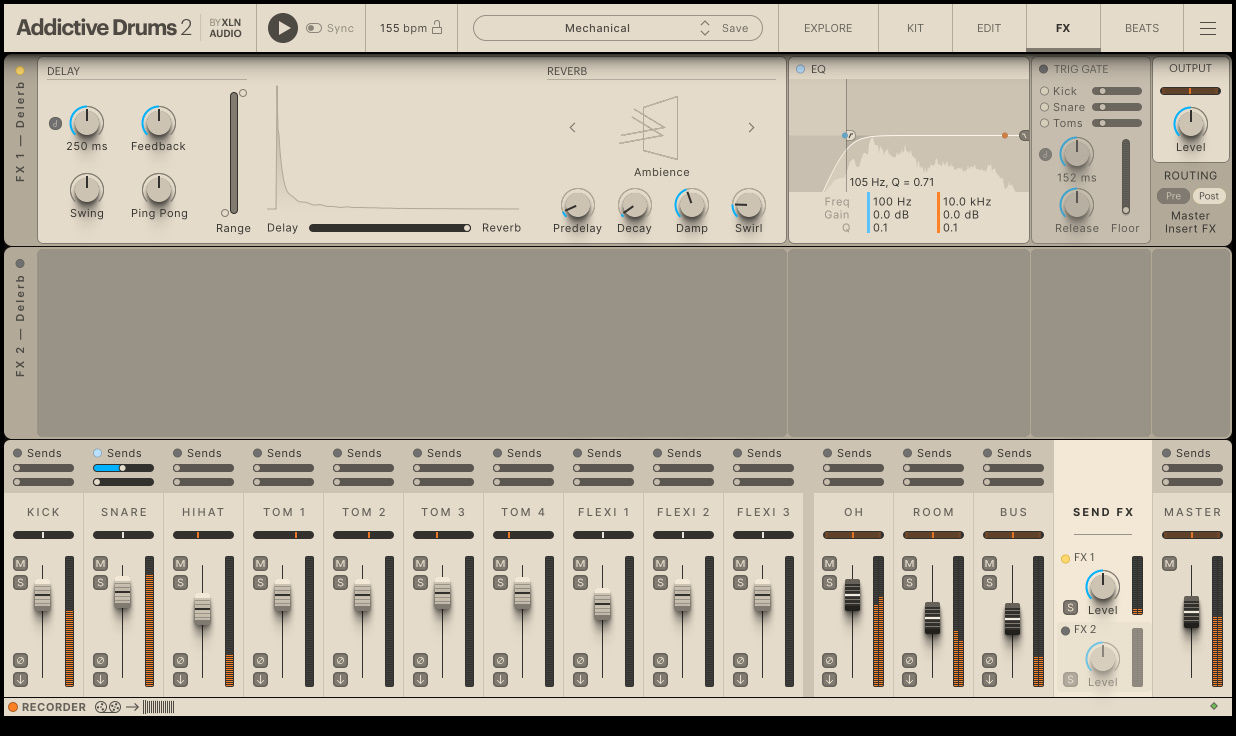Viewport: 1236px width, 736px height.
Task: Click the Swing knob
Action: [x=87, y=189]
